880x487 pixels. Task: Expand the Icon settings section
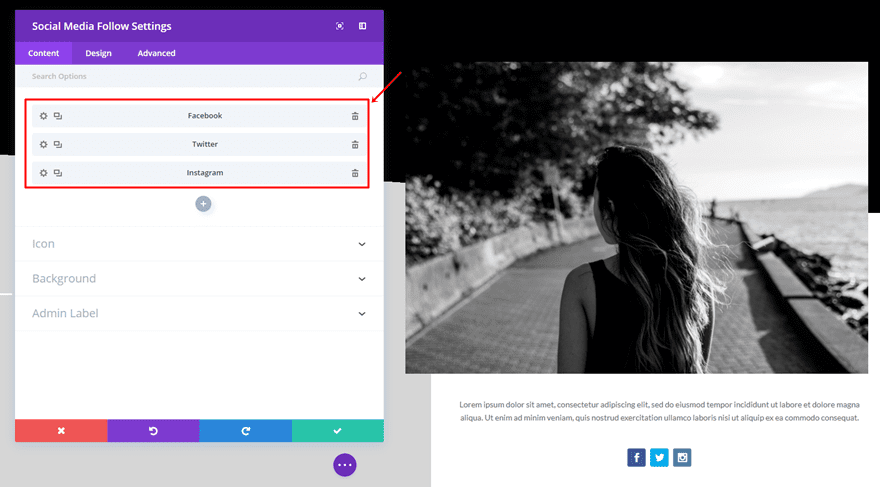click(199, 244)
